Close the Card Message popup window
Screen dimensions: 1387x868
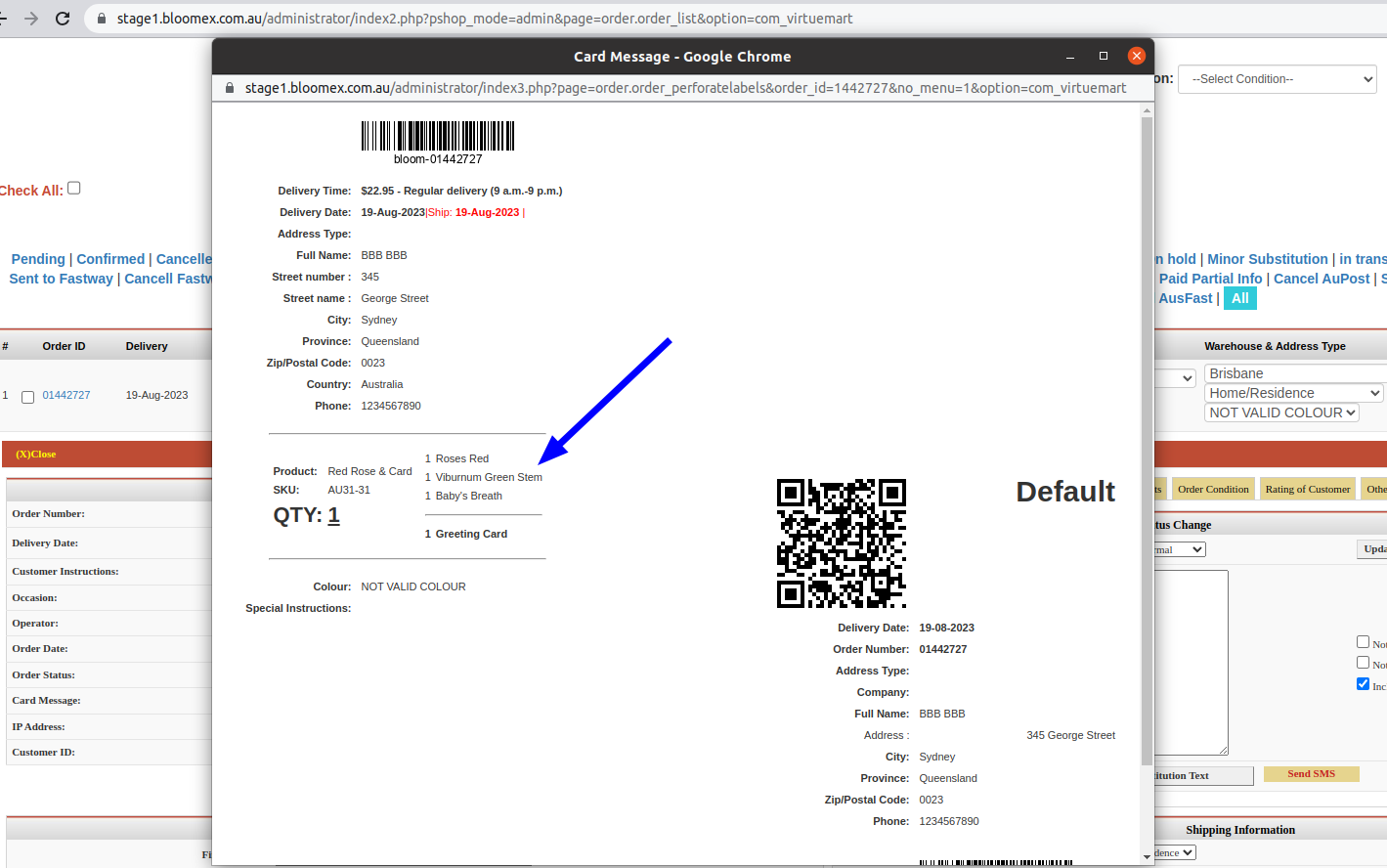(1136, 56)
